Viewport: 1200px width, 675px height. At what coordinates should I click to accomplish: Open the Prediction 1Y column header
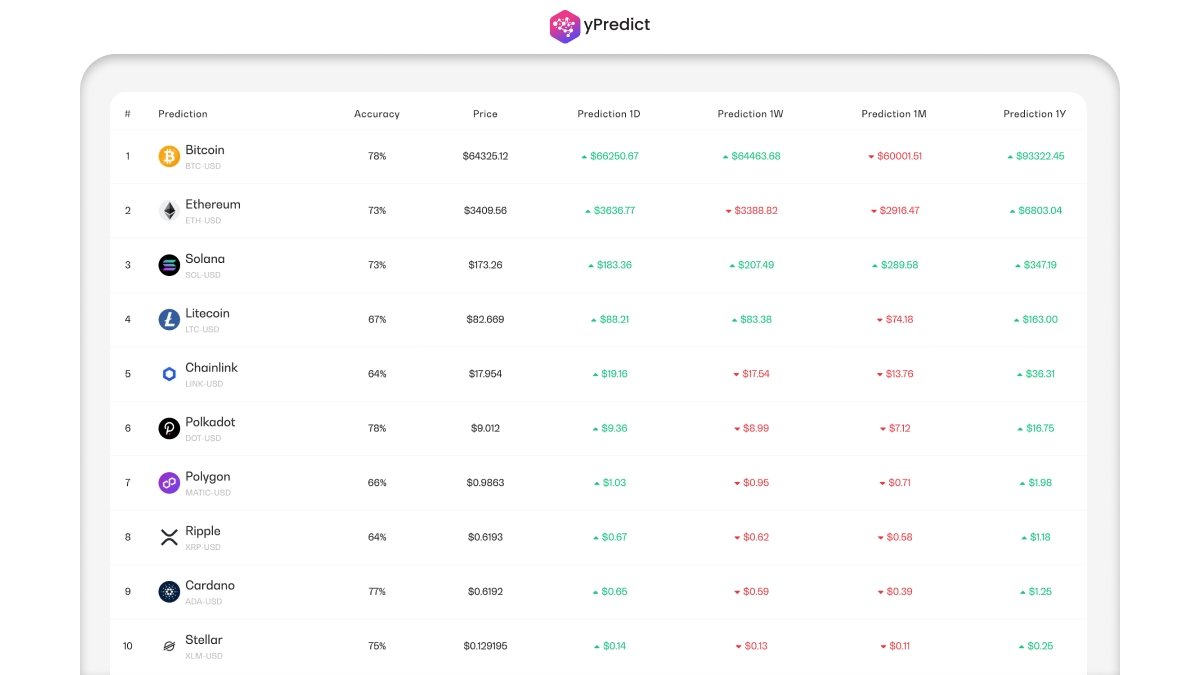pyautogui.click(x=1035, y=113)
